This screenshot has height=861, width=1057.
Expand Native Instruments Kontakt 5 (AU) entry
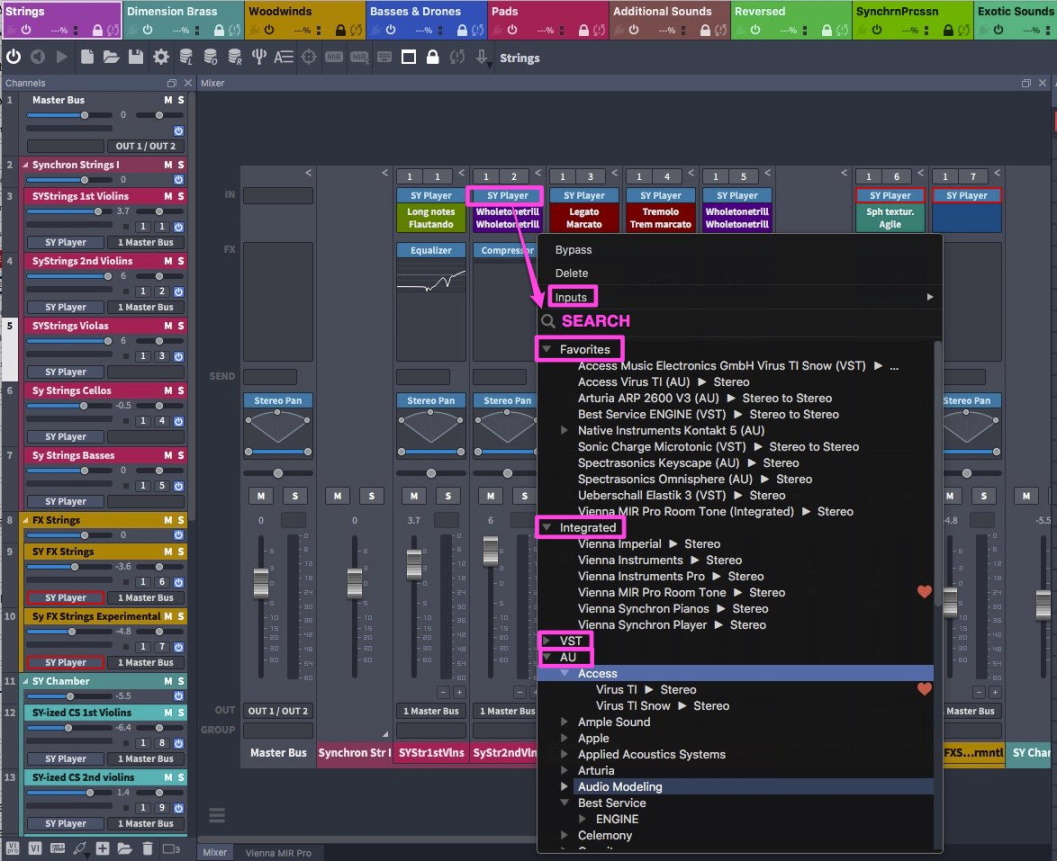coord(564,430)
